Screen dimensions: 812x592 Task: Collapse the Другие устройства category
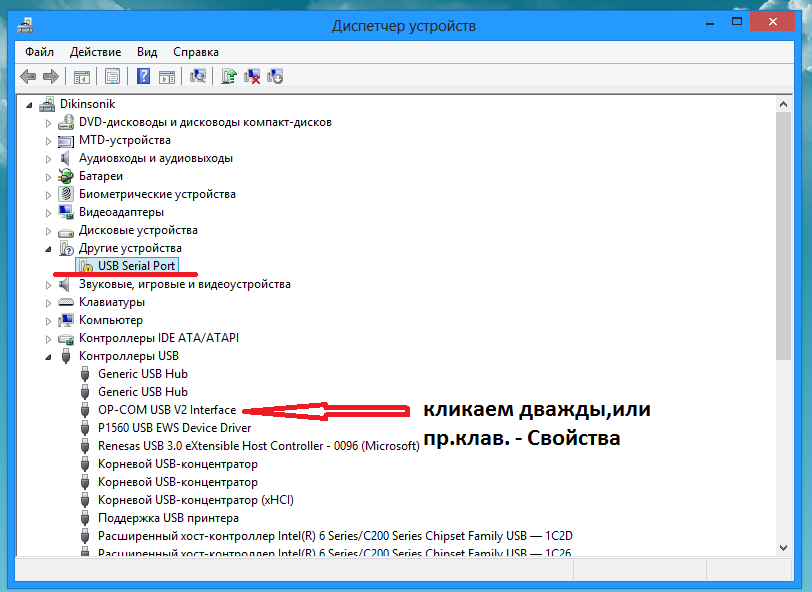click(x=48, y=248)
